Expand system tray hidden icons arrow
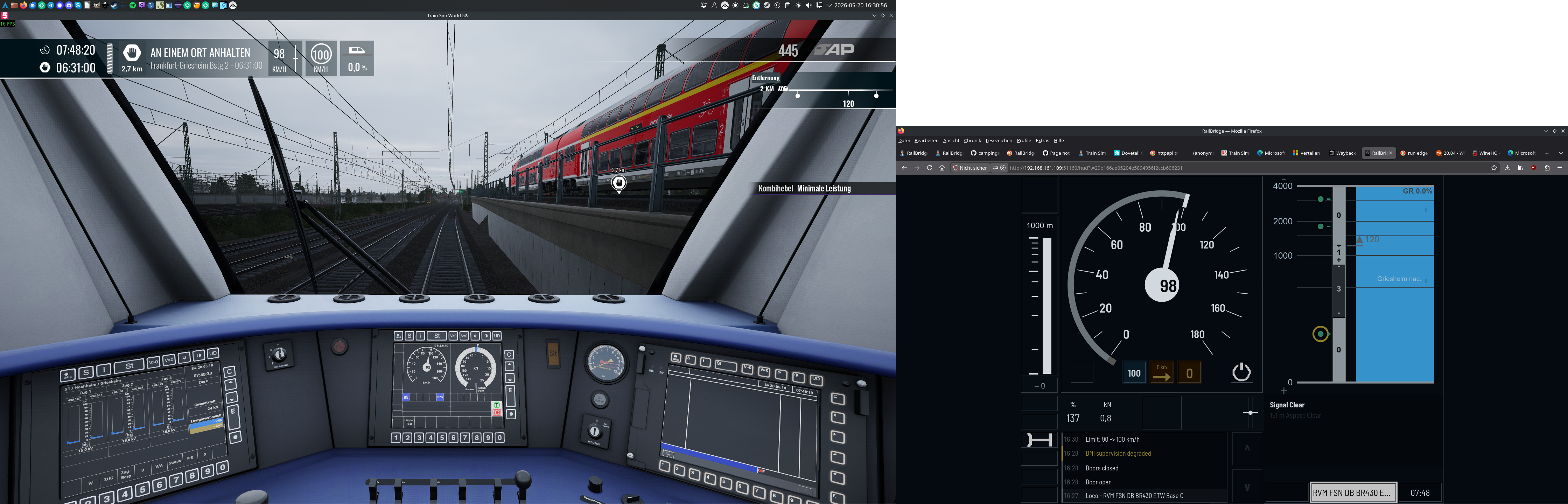The image size is (1568, 504). 829,6
